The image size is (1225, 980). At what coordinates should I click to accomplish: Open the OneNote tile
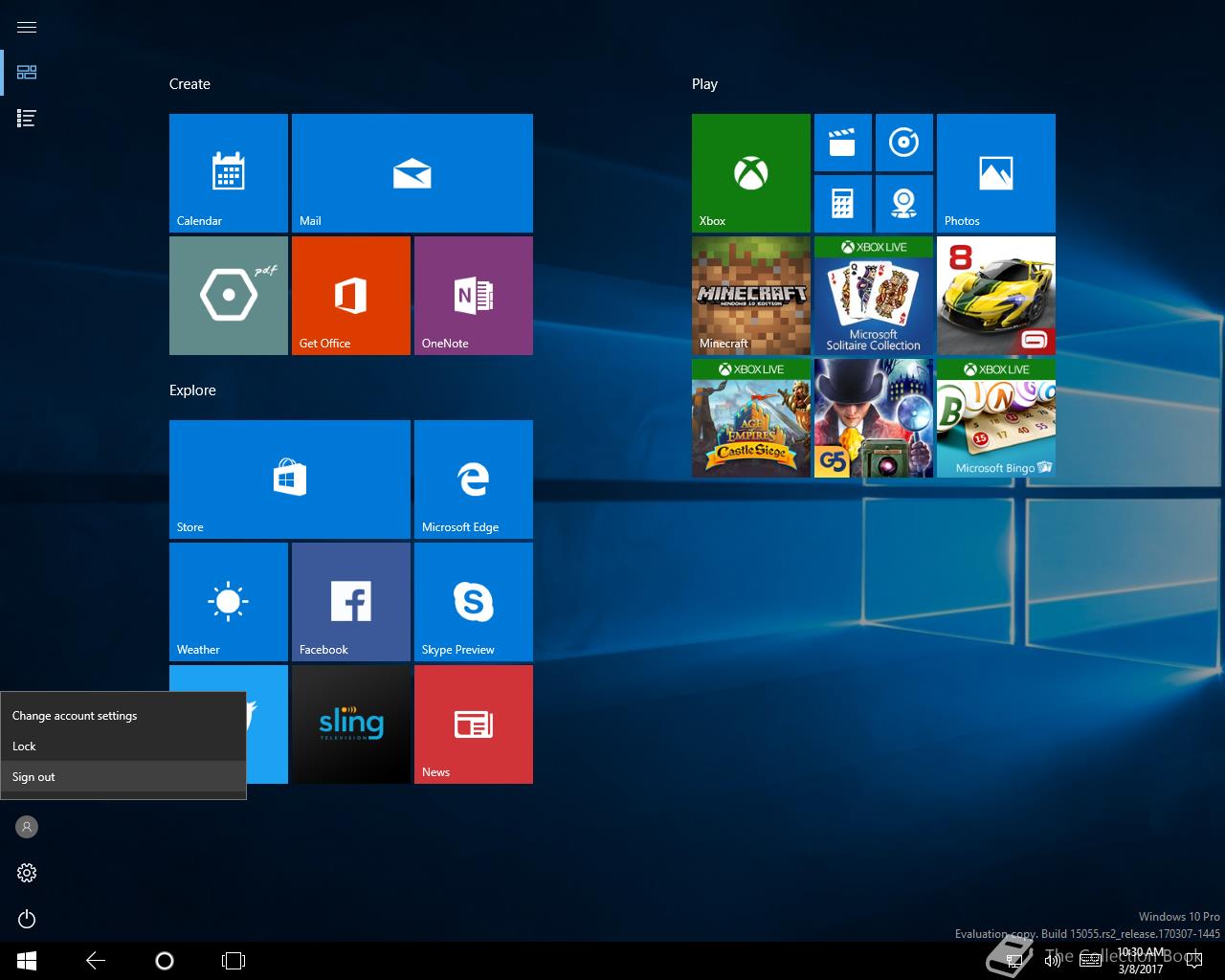coord(473,295)
